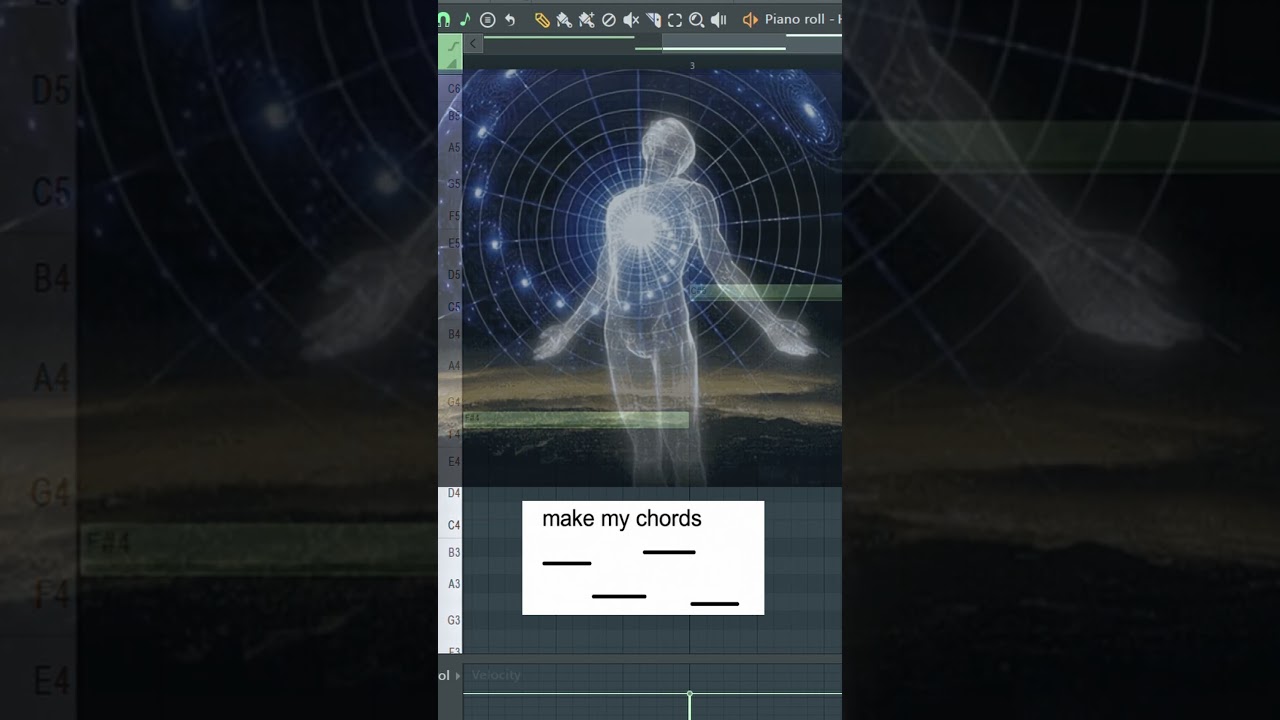Click the E4 piano key
Screen dimensions: 1280x720
pos(451,462)
